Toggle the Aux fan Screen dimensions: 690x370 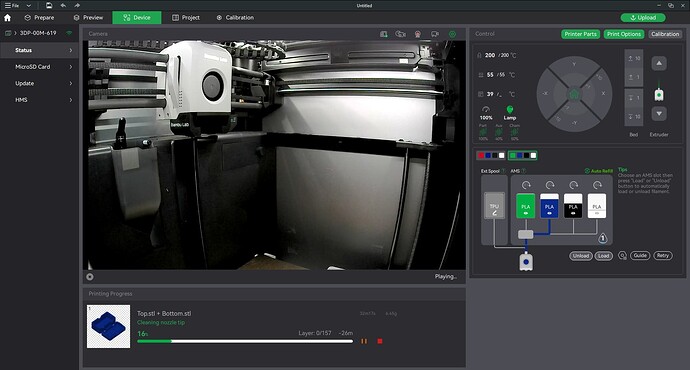[499, 132]
